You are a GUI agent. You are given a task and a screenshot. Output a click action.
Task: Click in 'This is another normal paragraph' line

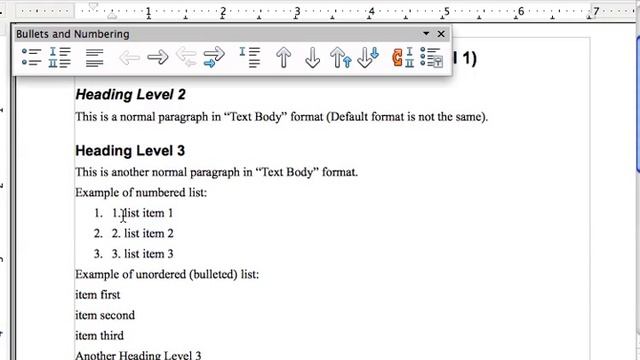(216, 172)
